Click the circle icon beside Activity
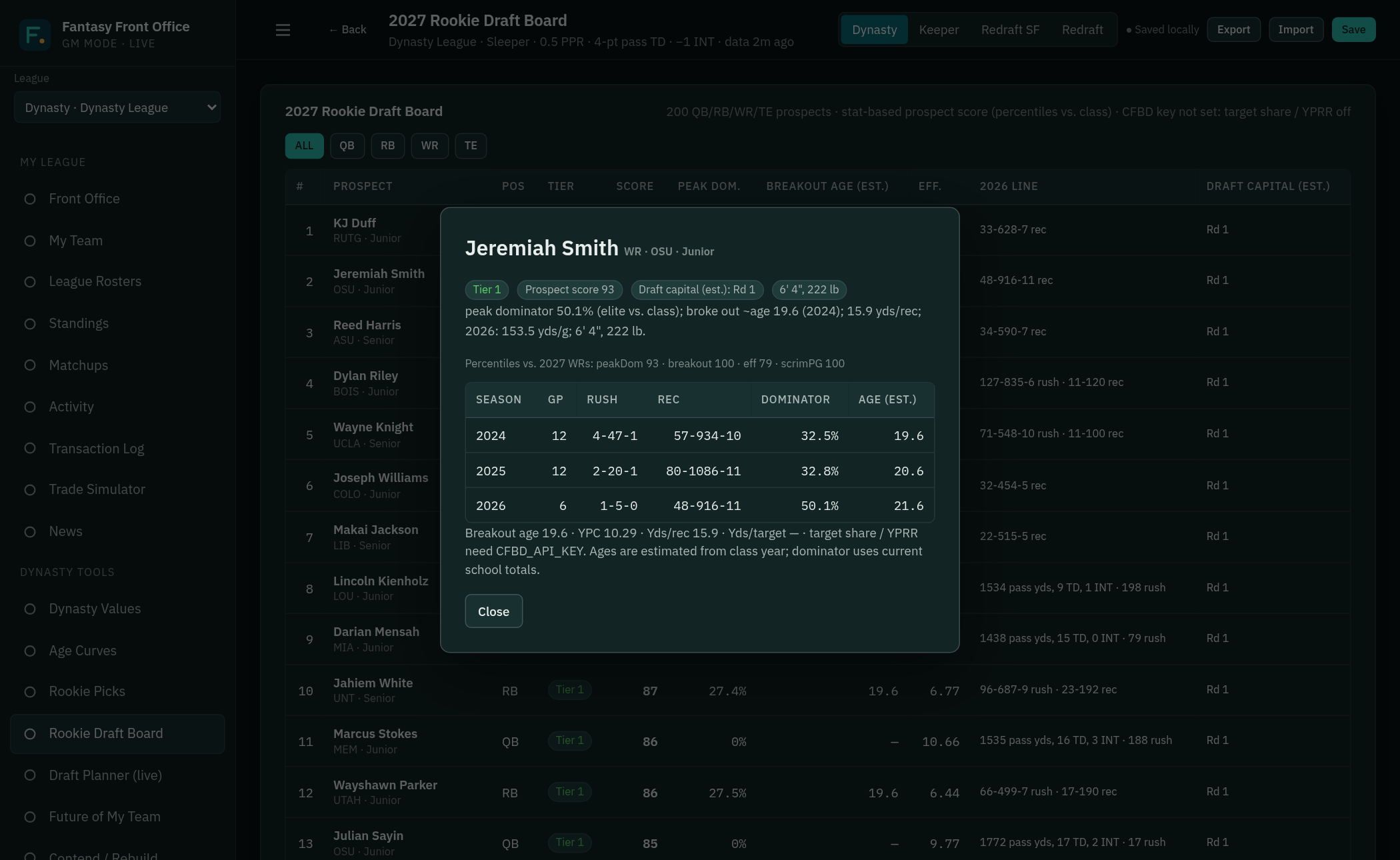The width and height of the screenshot is (1400, 860). tap(30, 407)
